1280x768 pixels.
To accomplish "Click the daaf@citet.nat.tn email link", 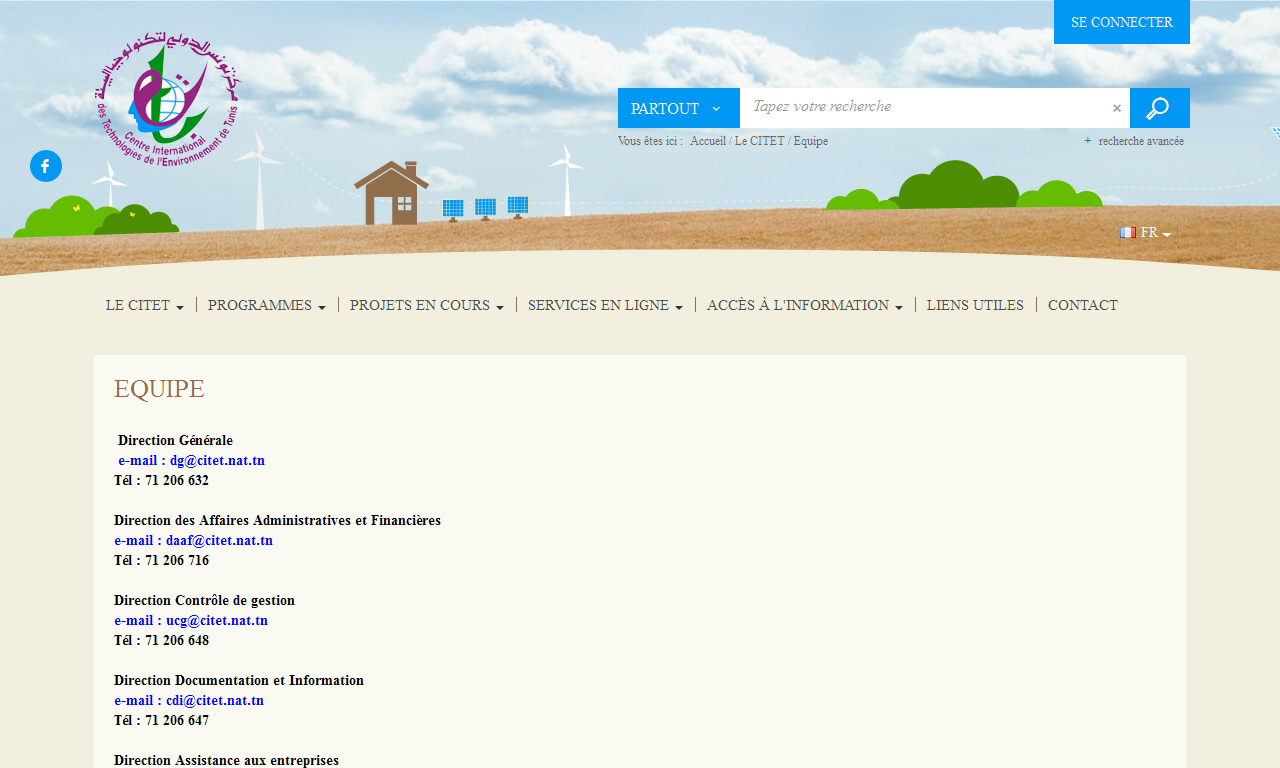I will [193, 541].
